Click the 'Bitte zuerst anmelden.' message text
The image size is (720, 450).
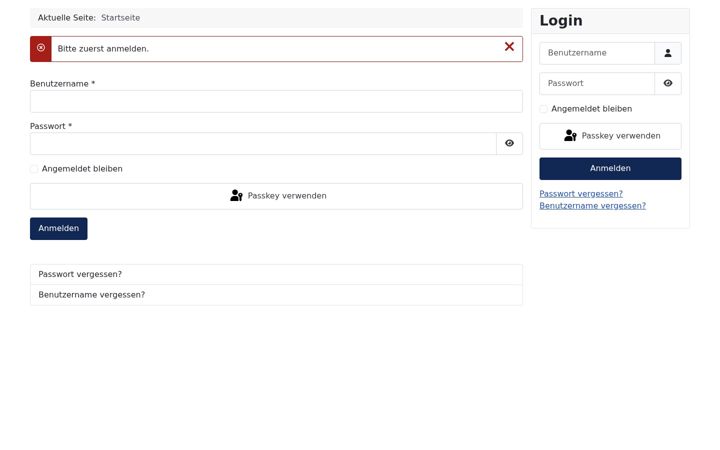[103, 49]
